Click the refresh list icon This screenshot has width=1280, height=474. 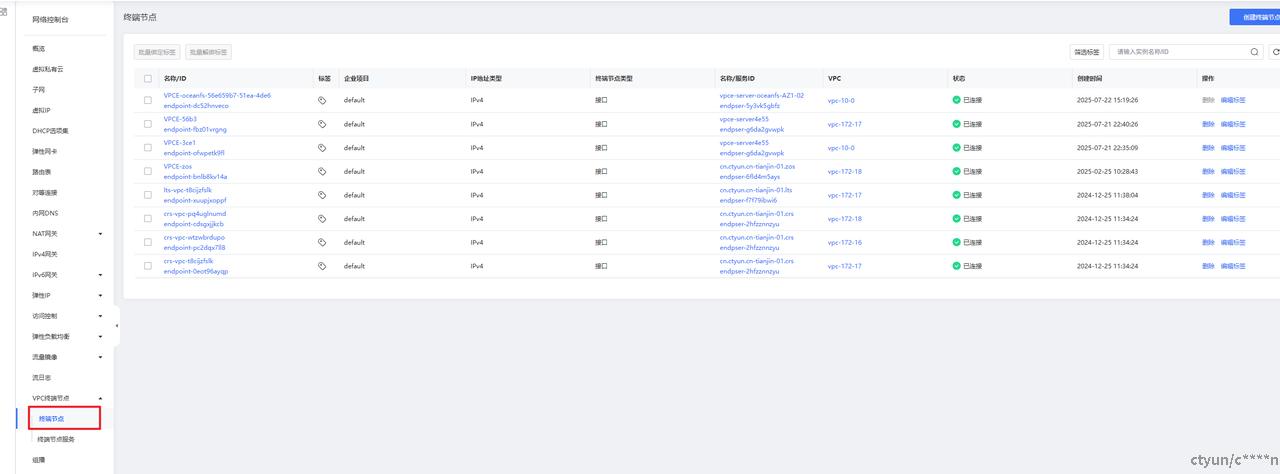pos(1275,51)
